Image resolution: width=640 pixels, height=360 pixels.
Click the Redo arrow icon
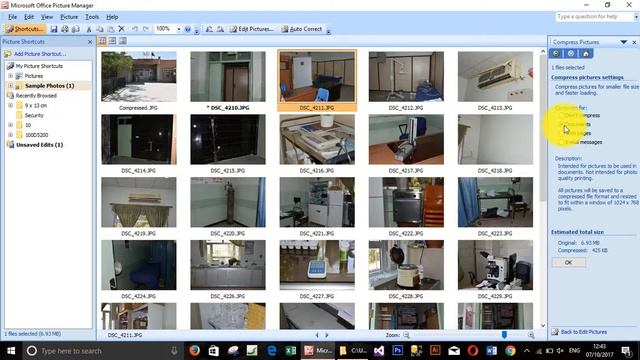146,29
